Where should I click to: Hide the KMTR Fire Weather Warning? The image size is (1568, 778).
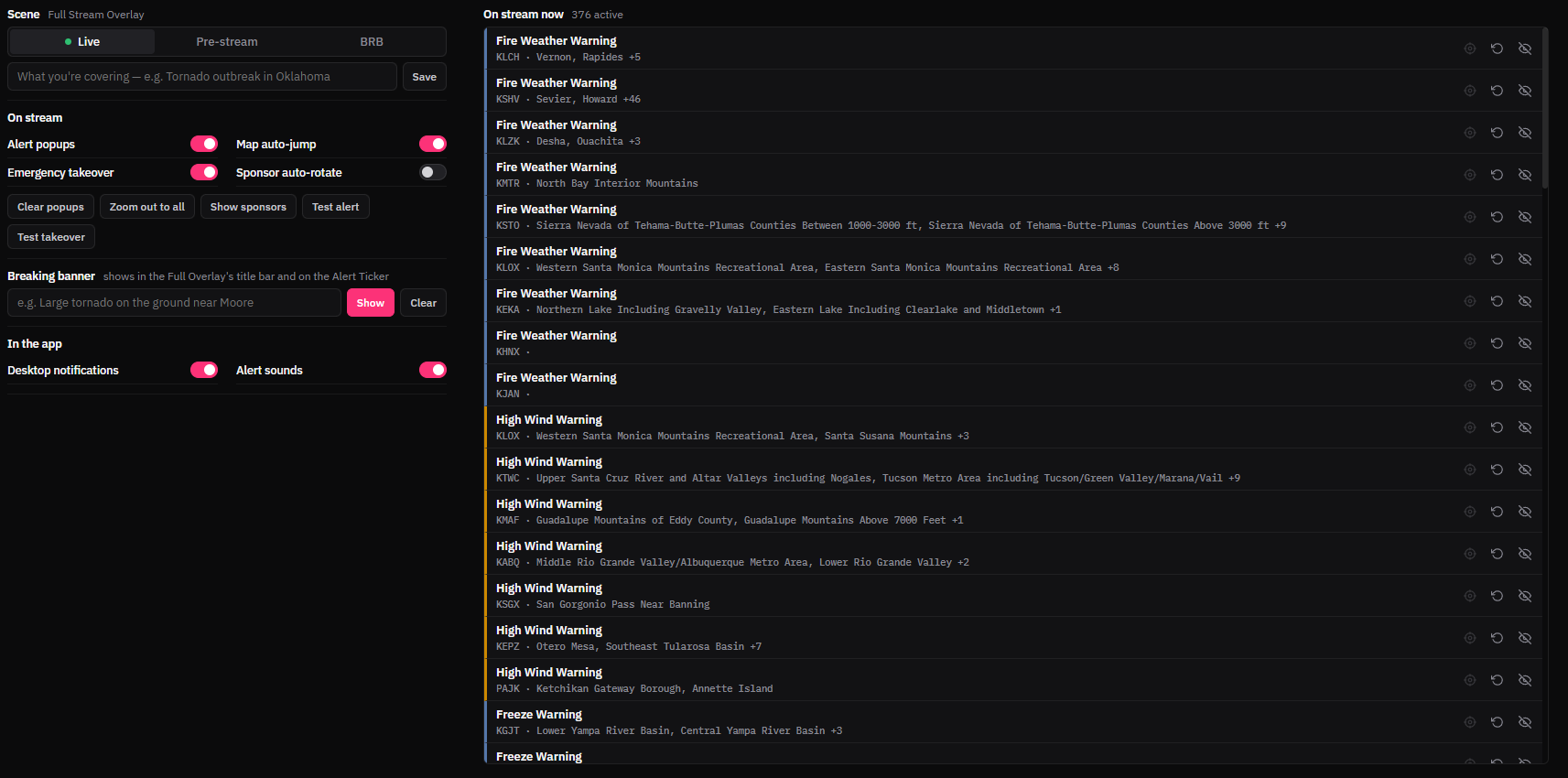pyautogui.click(x=1525, y=175)
